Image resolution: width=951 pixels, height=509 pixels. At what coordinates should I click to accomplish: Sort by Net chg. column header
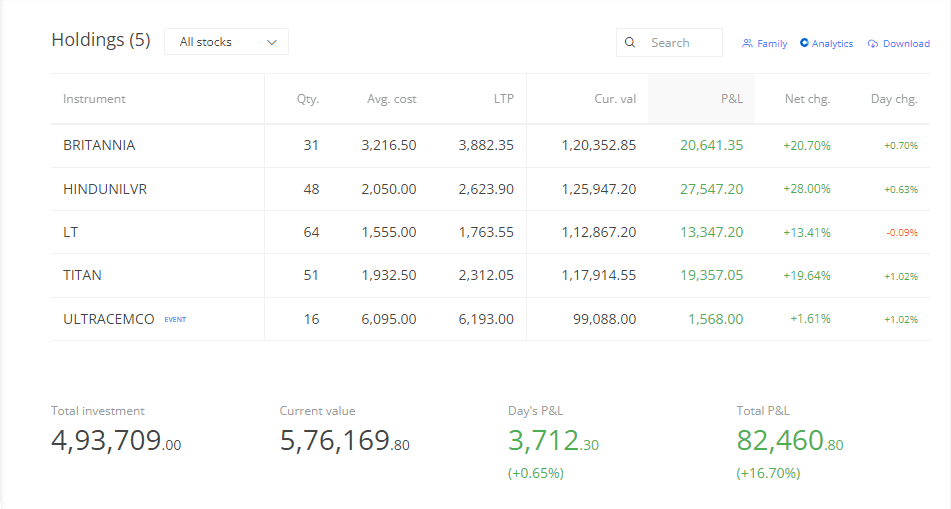point(807,99)
